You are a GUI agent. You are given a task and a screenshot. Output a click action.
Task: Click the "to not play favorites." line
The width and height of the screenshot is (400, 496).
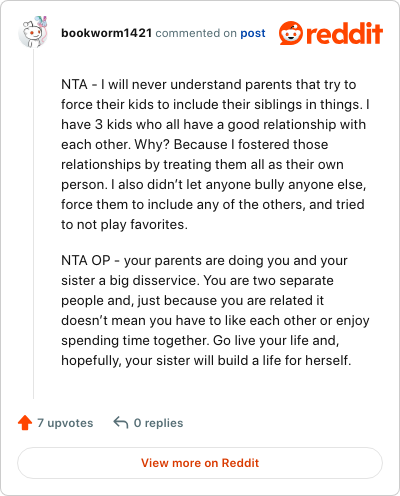point(124,224)
